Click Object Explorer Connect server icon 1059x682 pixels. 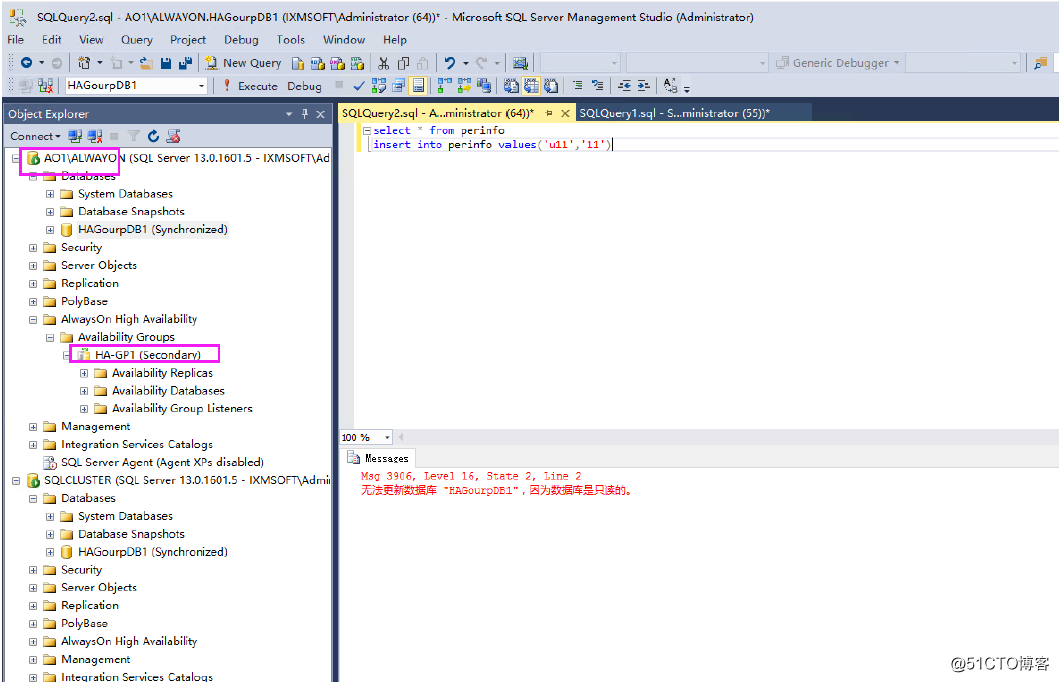pos(75,136)
